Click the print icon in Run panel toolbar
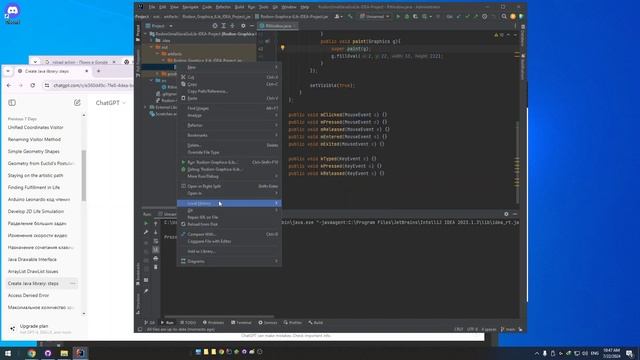The width and height of the screenshot is (640, 360). (156, 258)
